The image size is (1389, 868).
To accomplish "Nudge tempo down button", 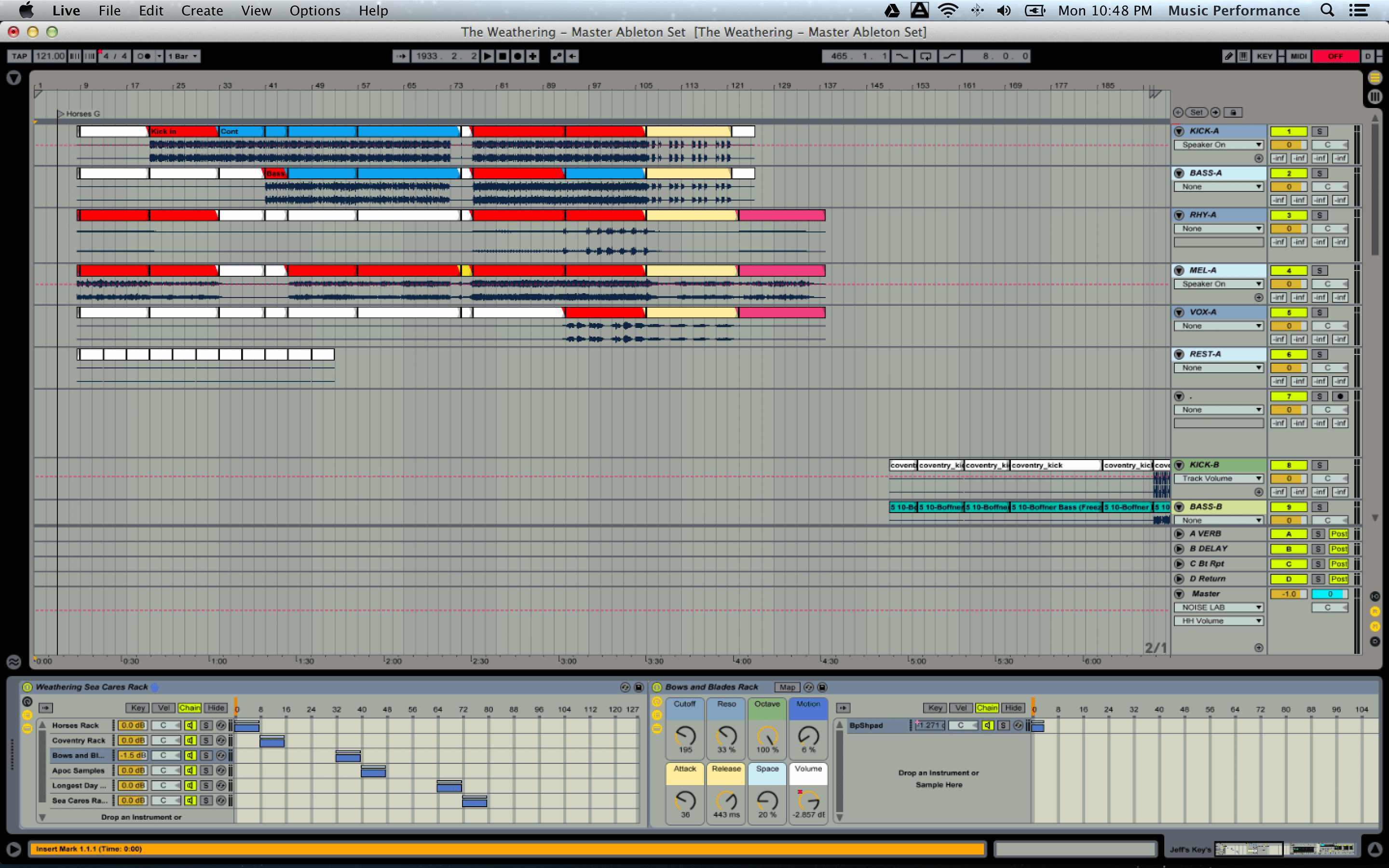I will coord(75,55).
